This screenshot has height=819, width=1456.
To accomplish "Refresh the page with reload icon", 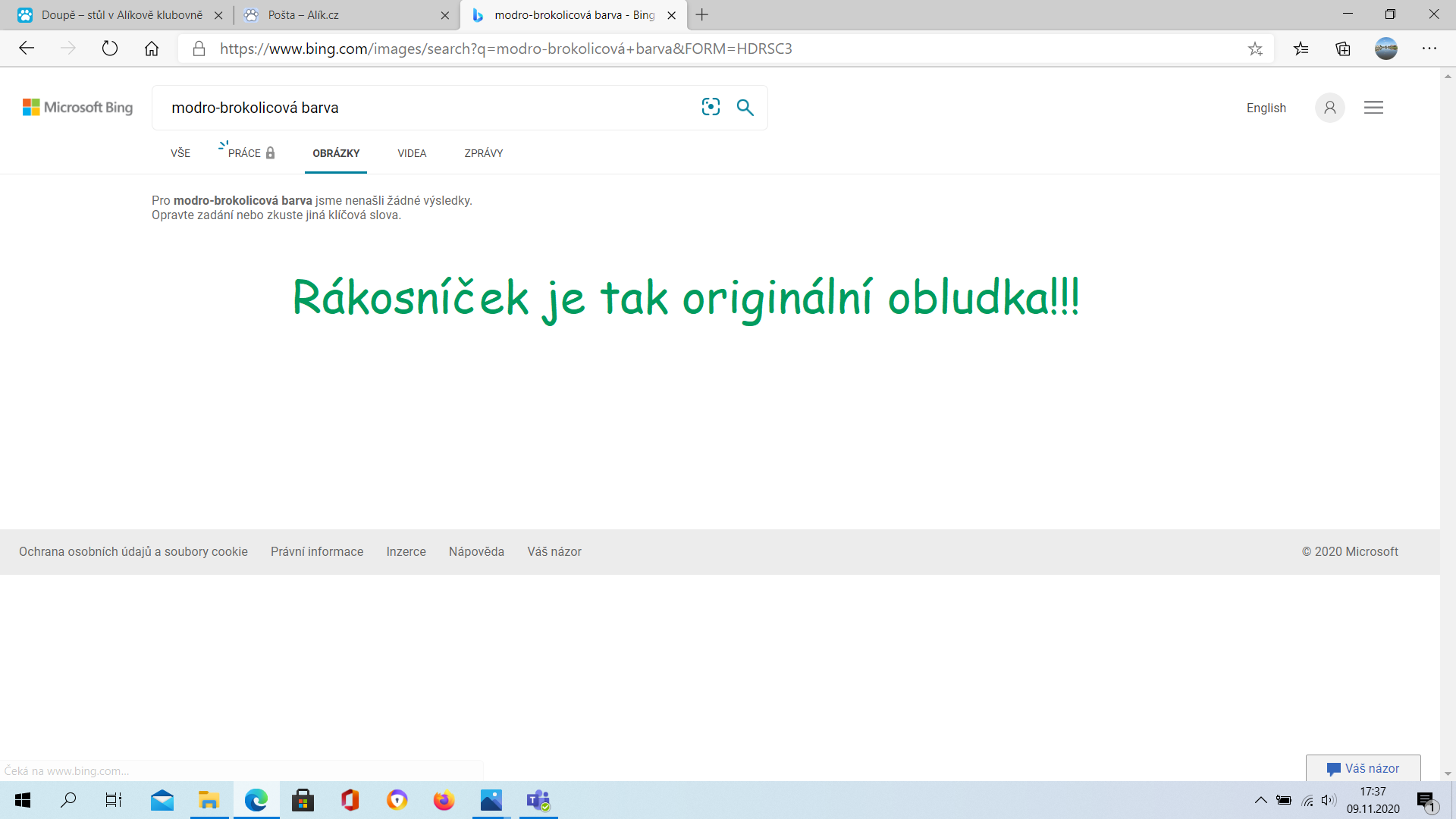I will point(110,49).
